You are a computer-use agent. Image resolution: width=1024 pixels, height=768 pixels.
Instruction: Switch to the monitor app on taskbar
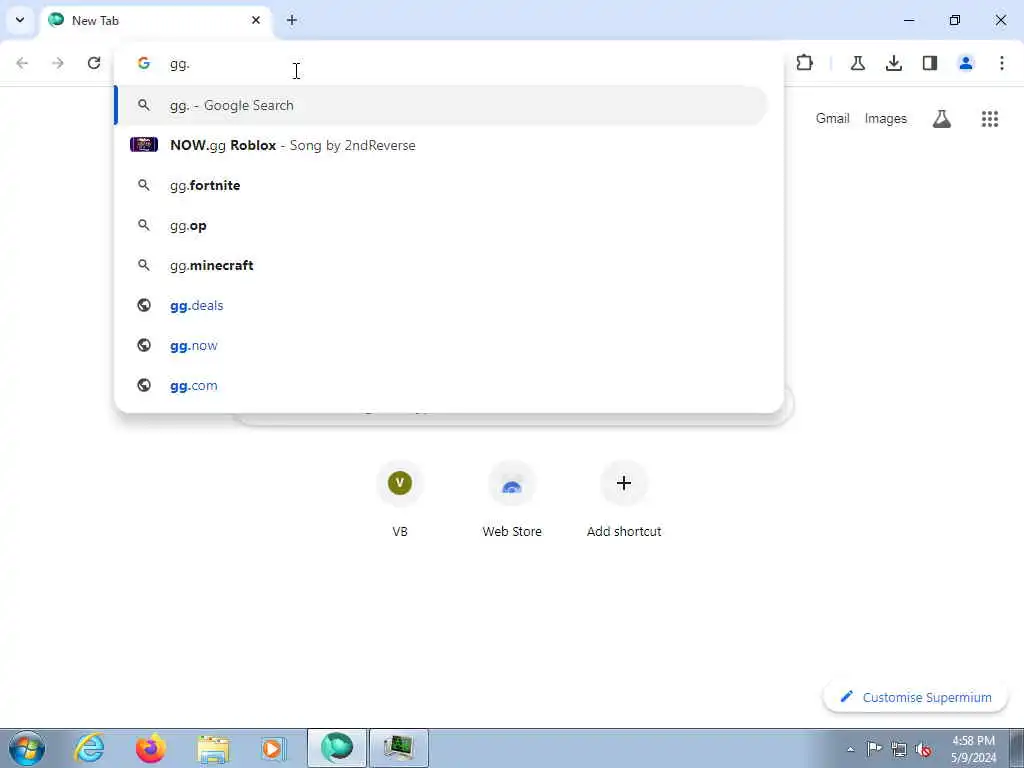(x=399, y=748)
